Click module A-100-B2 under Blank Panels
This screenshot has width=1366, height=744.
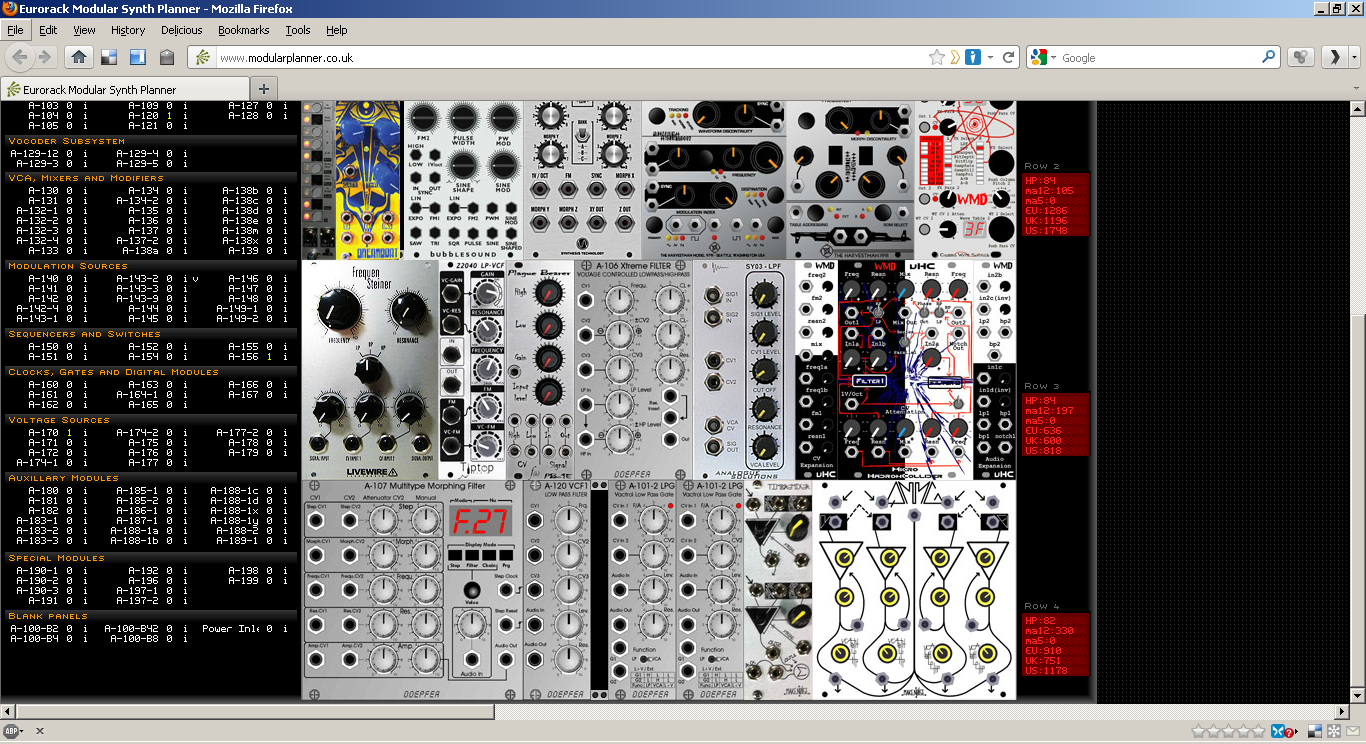click(39, 629)
